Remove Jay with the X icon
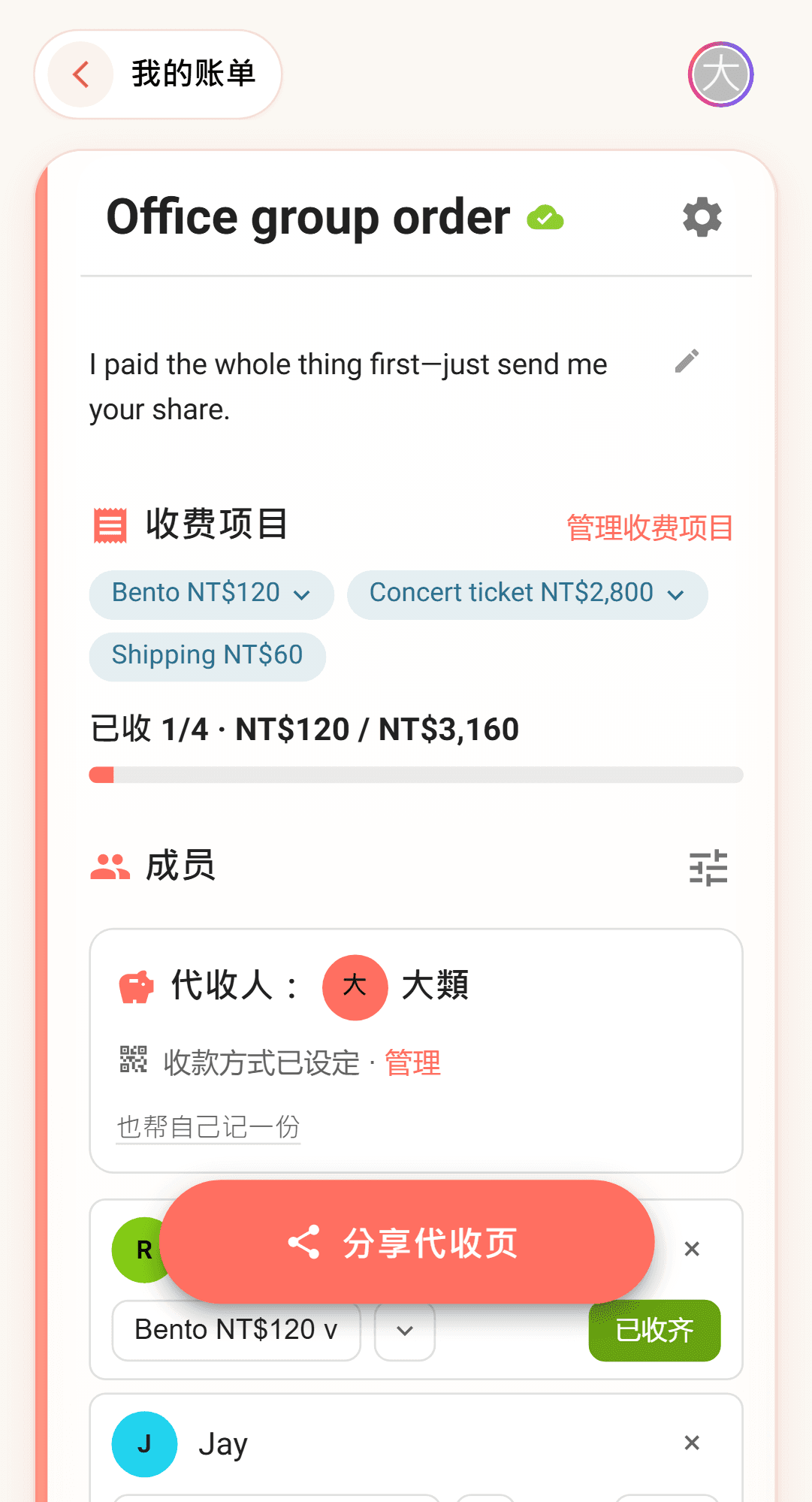 click(692, 1443)
